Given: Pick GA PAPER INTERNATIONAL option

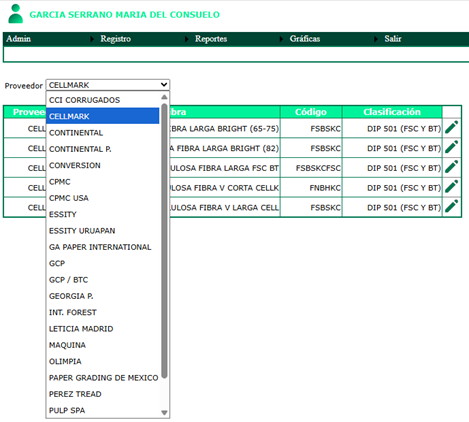Looking at the screenshot, I should tap(103, 247).
